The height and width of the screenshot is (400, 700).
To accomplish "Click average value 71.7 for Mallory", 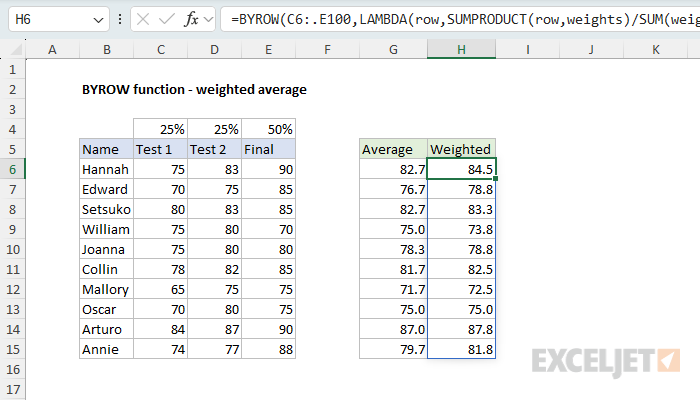I will coord(393,290).
